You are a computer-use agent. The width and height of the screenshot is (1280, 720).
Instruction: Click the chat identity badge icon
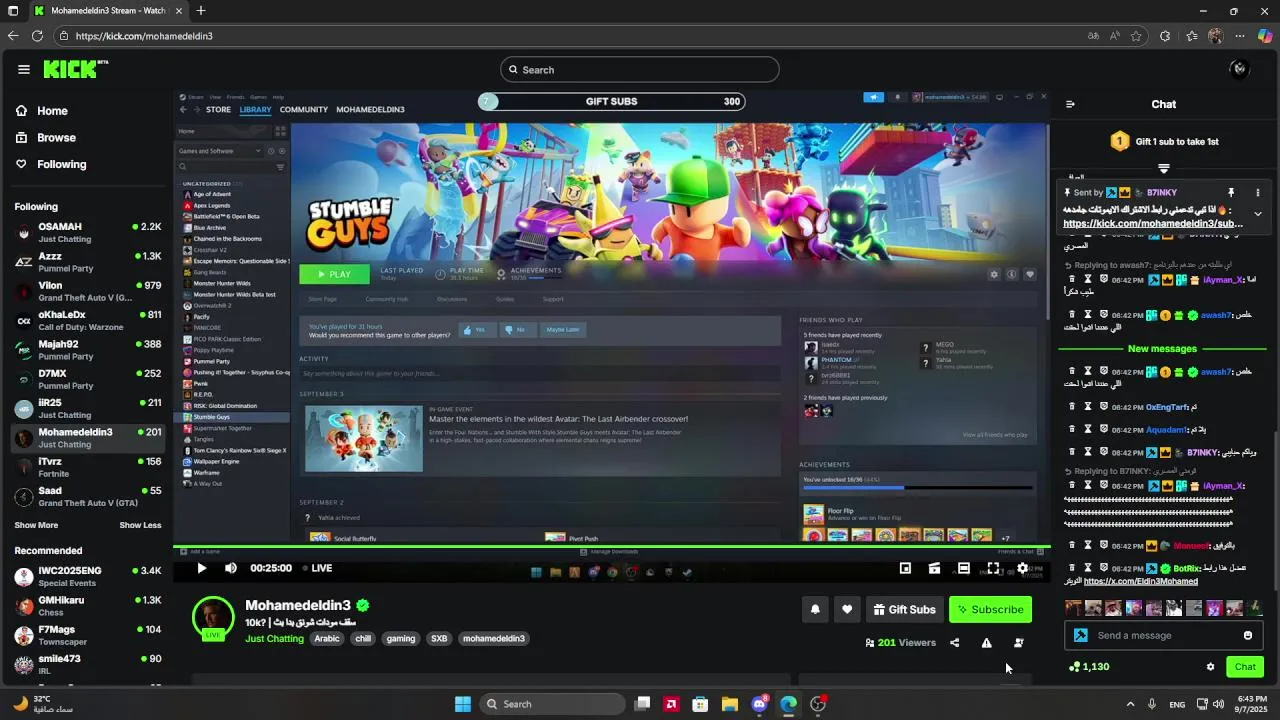coord(1081,635)
